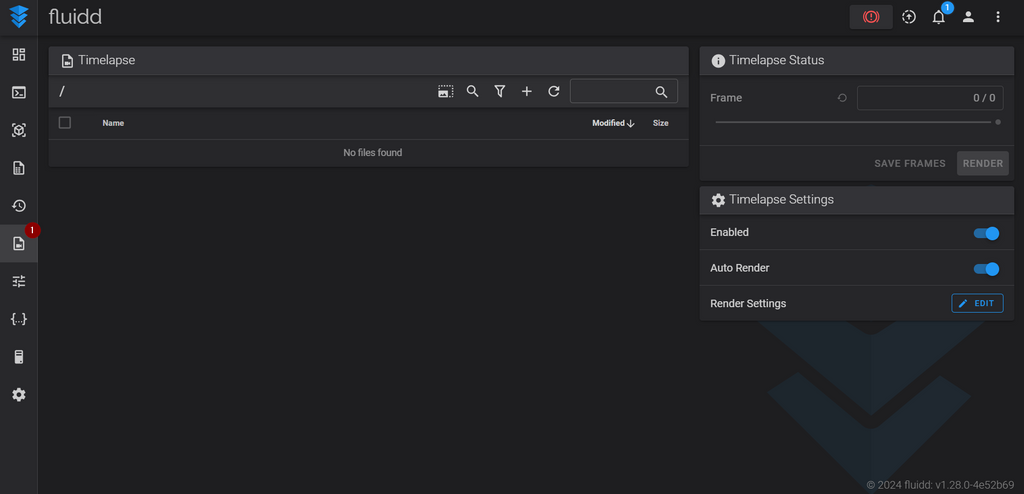Click the Frame slider track

tap(853, 122)
